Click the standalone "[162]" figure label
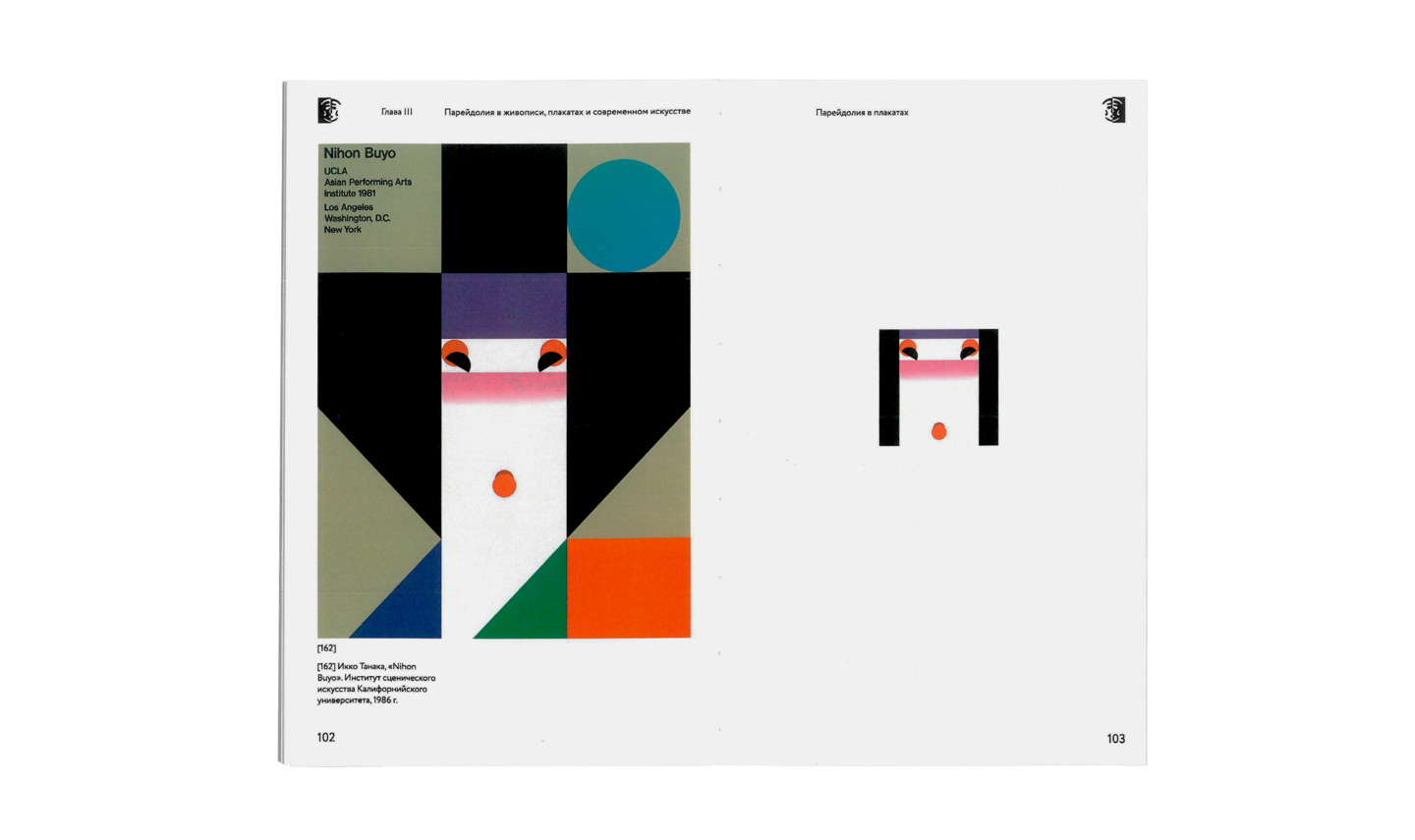 [326, 648]
